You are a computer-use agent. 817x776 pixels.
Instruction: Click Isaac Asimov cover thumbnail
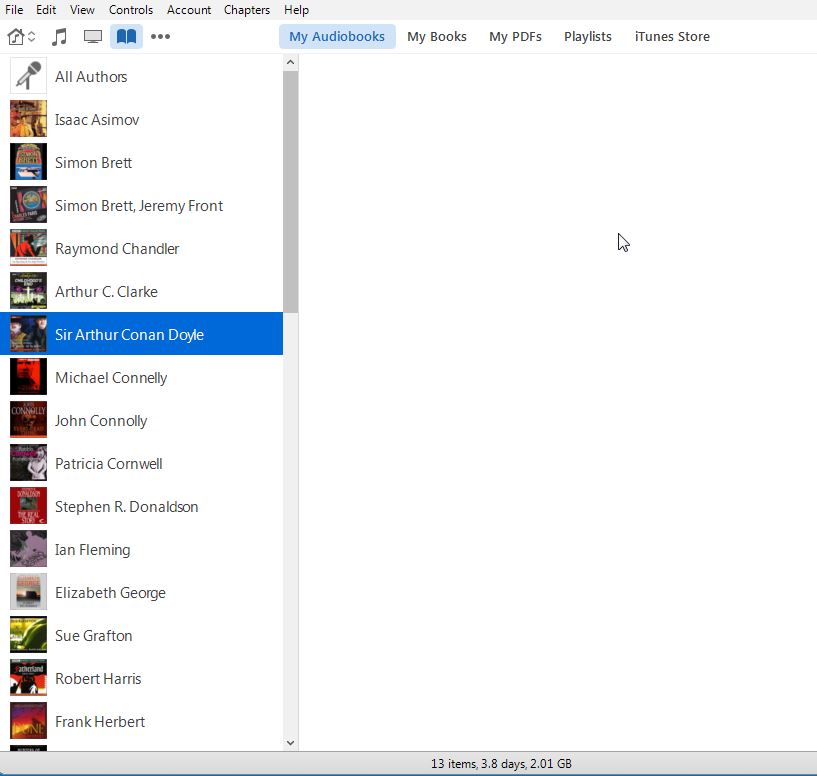(28, 119)
